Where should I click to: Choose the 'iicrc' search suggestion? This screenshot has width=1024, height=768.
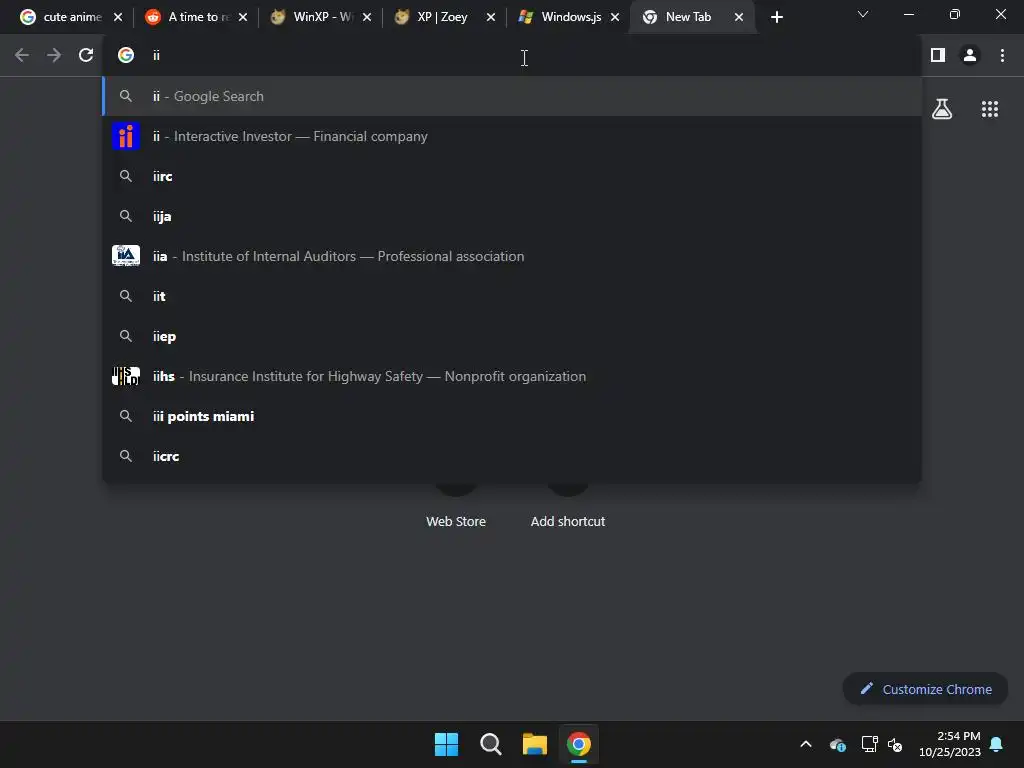(512, 456)
